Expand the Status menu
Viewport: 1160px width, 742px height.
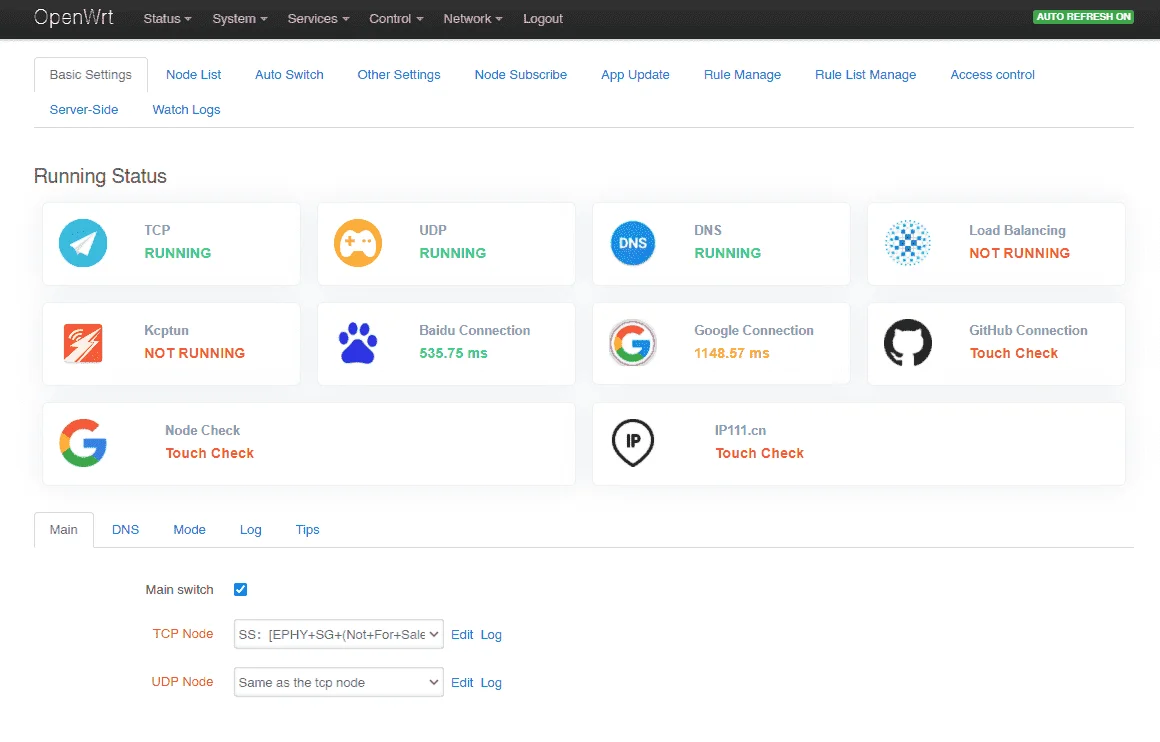167,18
